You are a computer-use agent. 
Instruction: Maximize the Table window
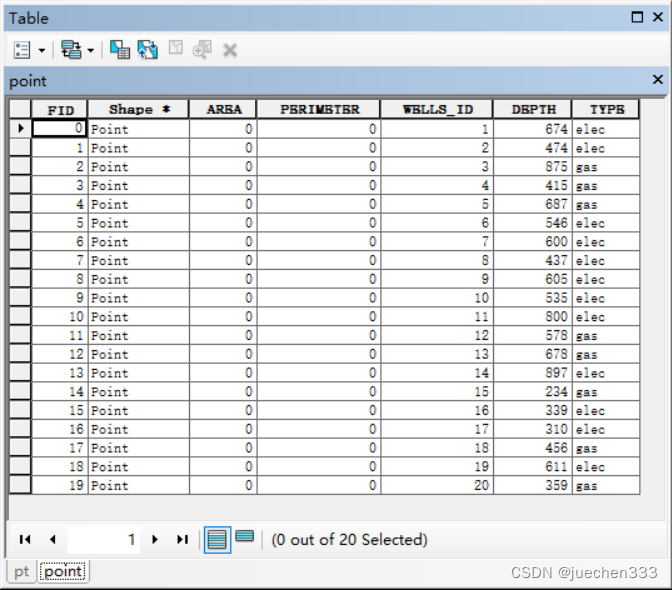pyautogui.click(x=637, y=17)
